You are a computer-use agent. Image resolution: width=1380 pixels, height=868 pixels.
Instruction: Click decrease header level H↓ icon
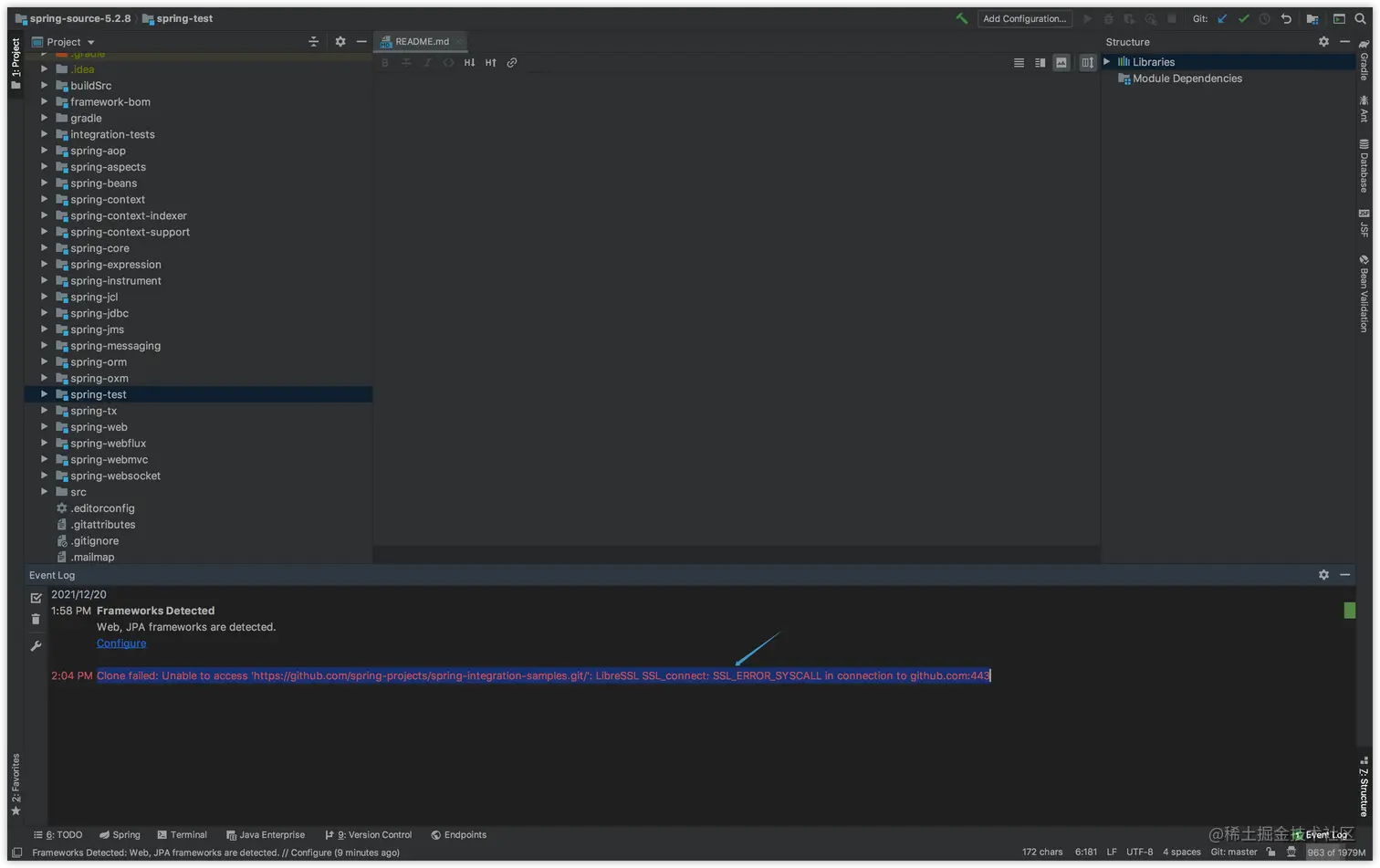pyautogui.click(x=469, y=63)
